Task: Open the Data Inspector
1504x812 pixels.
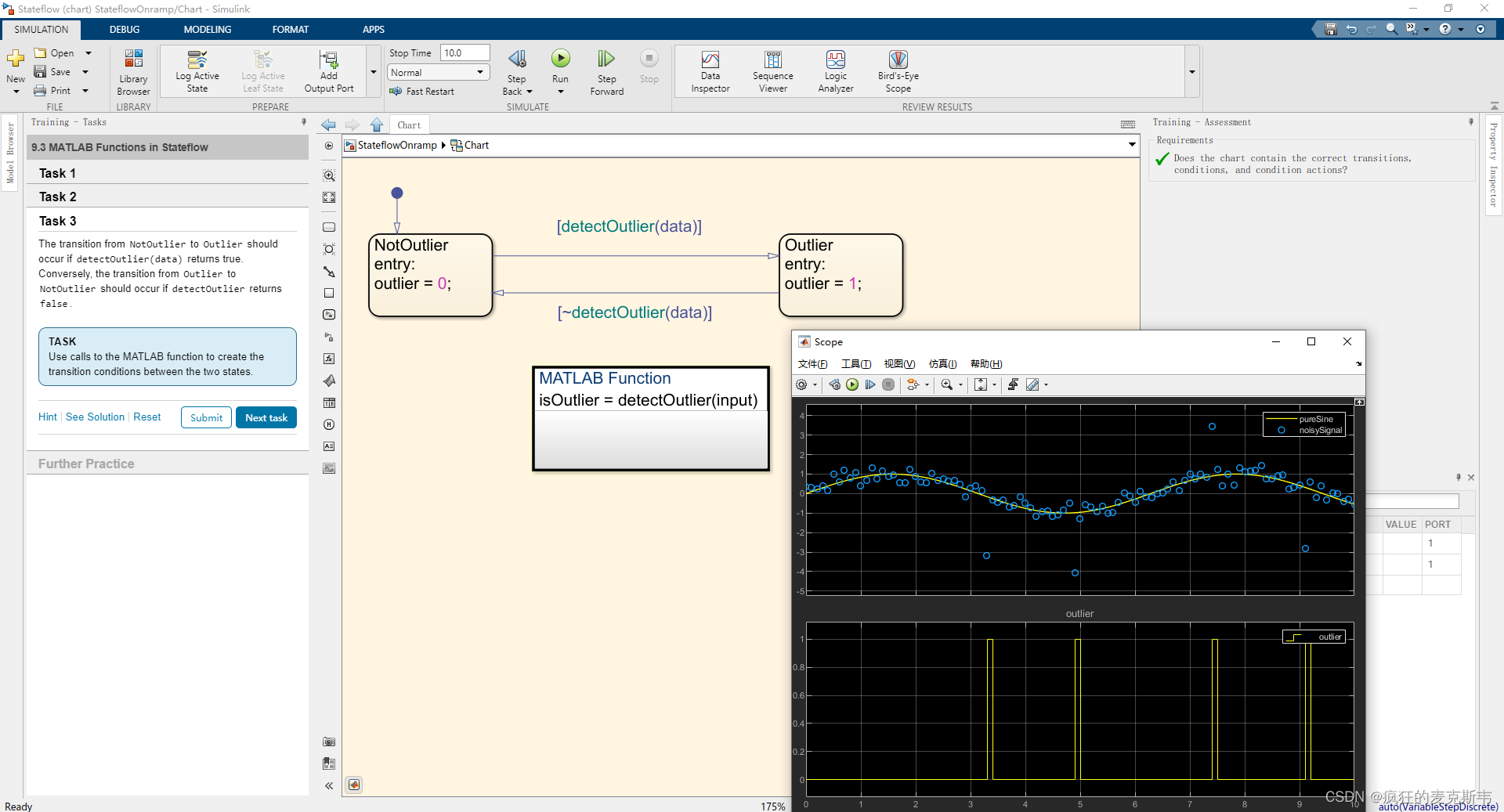Action: click(x=710, y=70)
